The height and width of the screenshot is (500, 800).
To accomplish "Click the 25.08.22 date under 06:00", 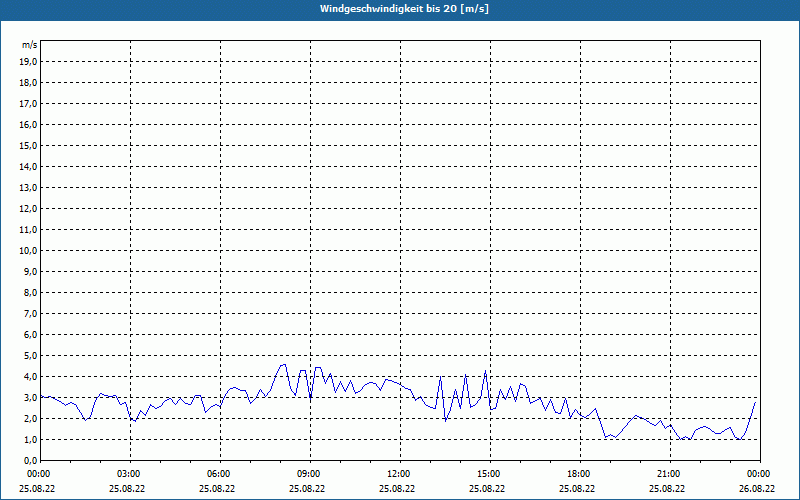I will click(217, 488).
